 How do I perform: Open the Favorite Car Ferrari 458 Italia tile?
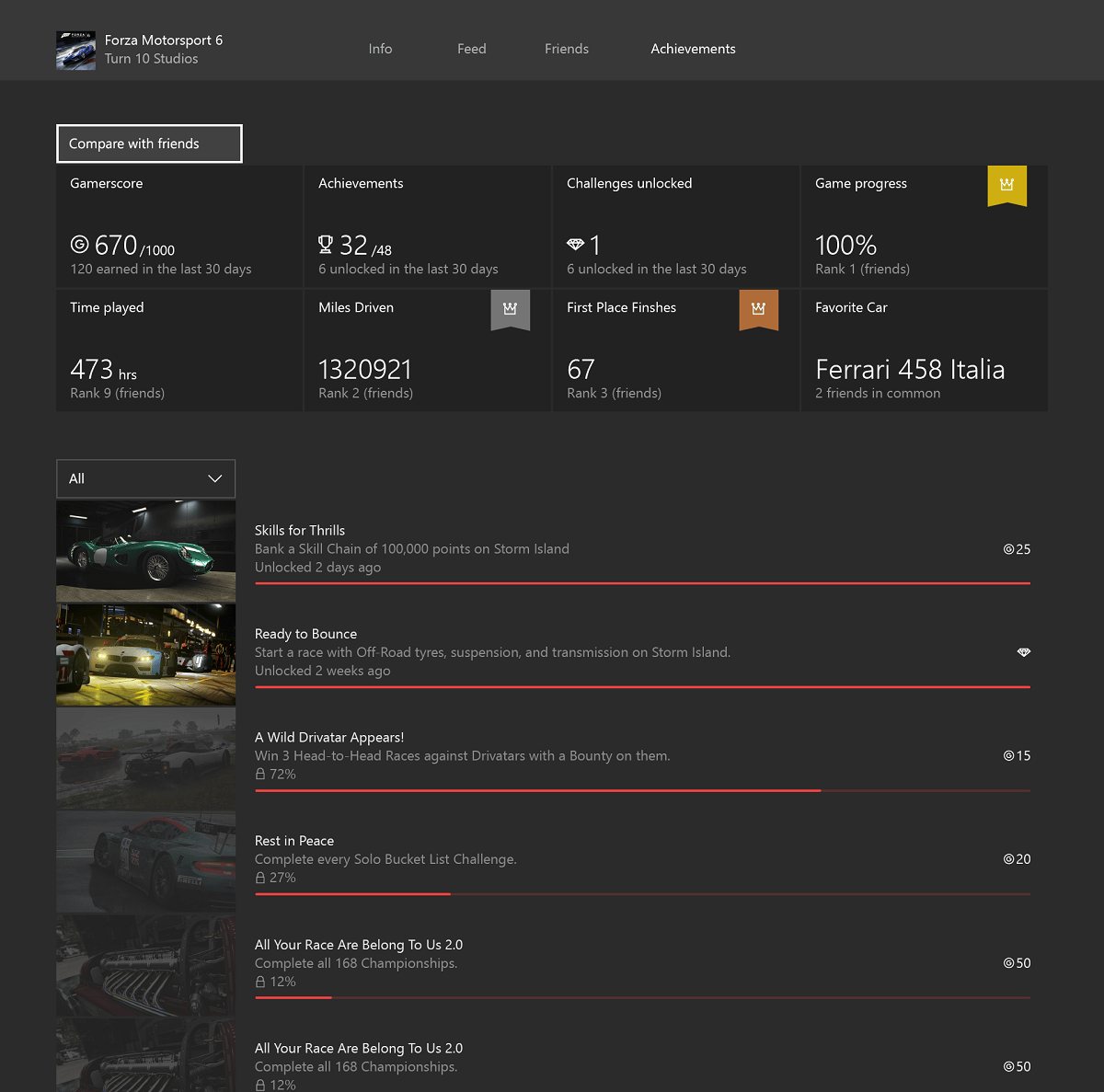(925, 351)
